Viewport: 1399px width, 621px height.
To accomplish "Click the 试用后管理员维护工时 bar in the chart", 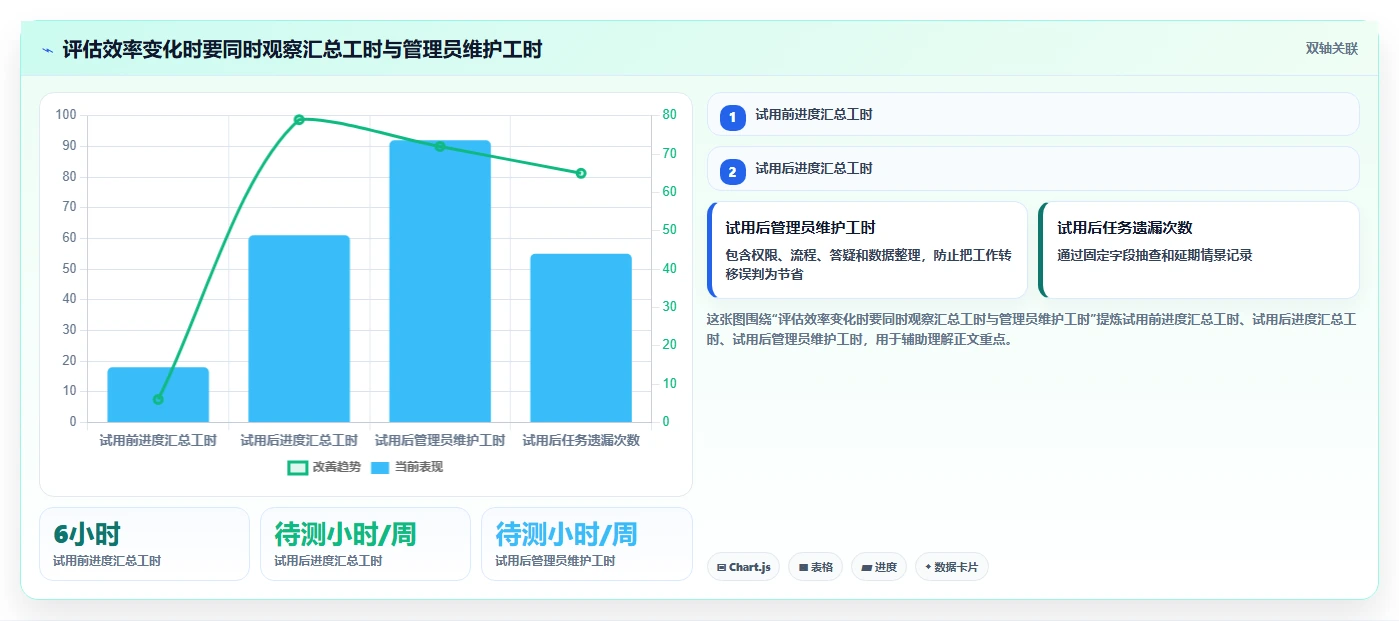I will point(440,281).
